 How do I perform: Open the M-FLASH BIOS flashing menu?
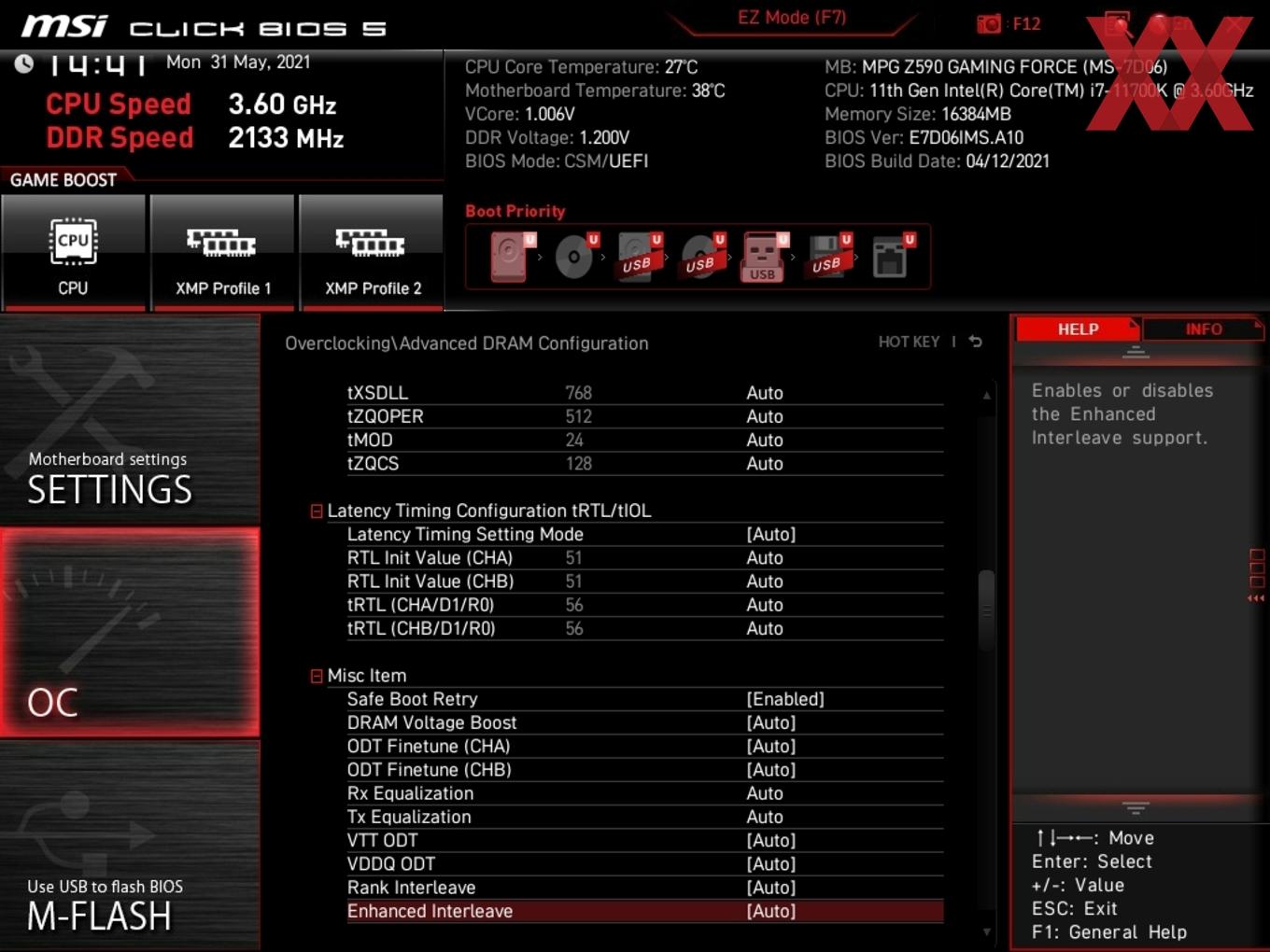point(130,846)
